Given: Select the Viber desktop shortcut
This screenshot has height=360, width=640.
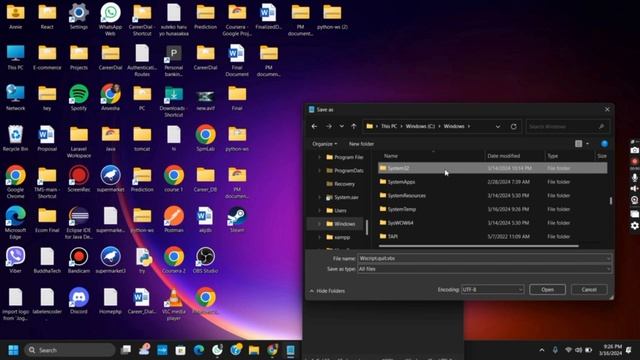Looking at the screenshot, I should pyautogui.click(x=16, y=260).
